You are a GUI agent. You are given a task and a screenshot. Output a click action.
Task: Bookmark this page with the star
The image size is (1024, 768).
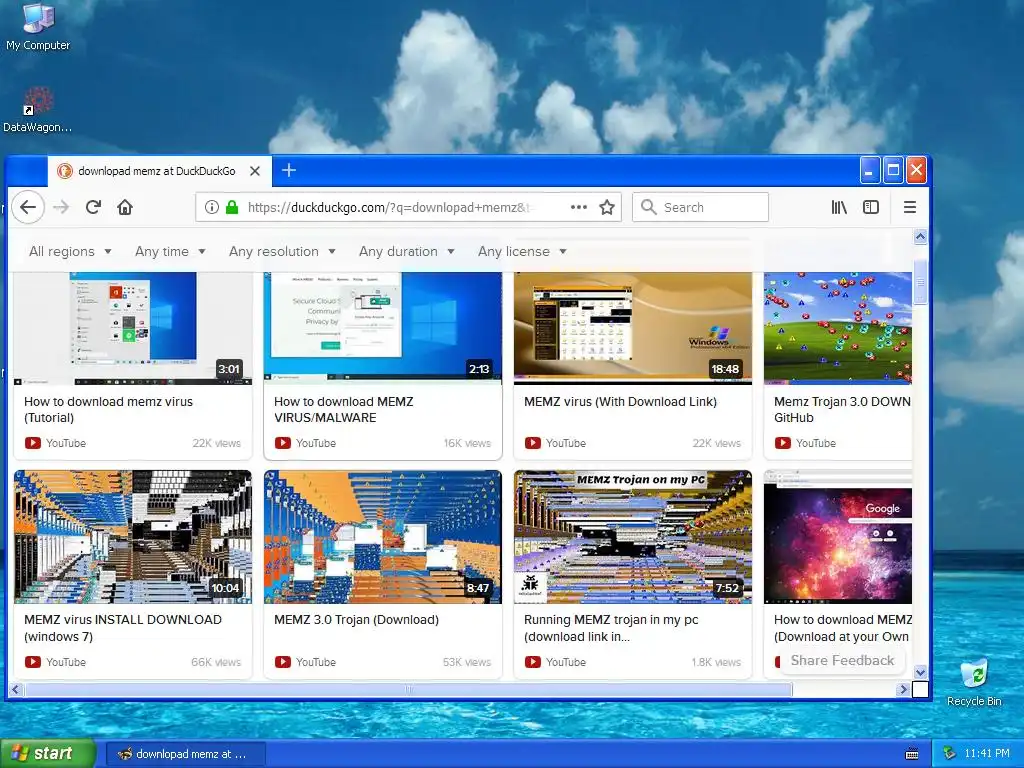click(x=607, y=208)
